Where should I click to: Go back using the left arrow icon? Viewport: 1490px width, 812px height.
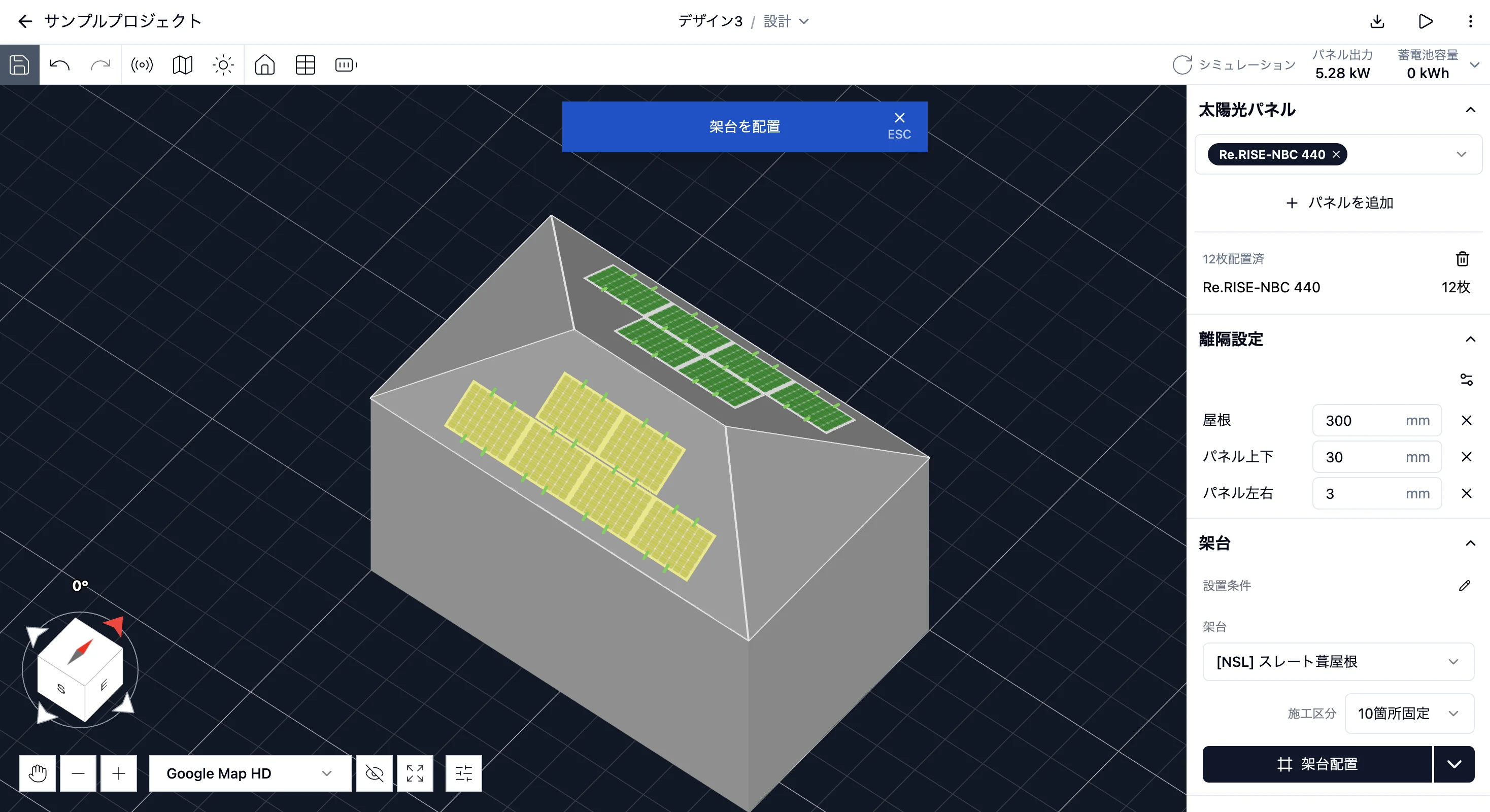point(25,21)
